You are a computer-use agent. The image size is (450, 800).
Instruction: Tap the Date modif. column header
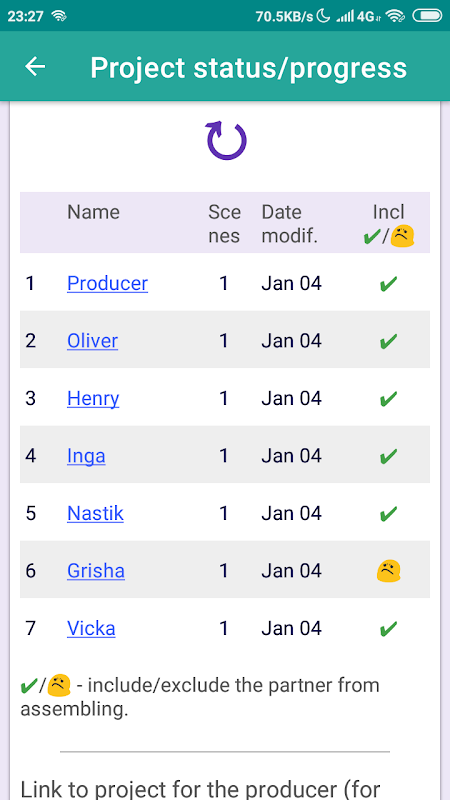click(289, 224)
